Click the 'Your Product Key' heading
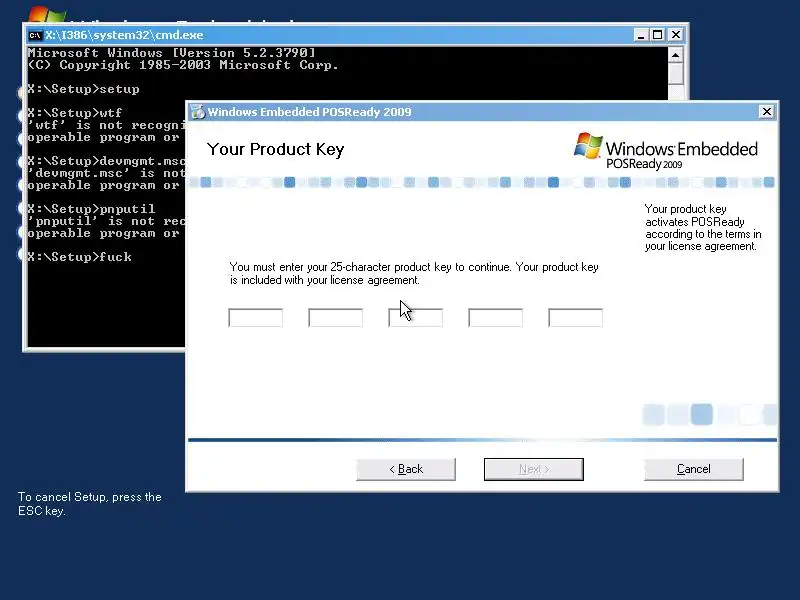Image resolution: width=800 pixels, height=600 pixels. [276, 149]
